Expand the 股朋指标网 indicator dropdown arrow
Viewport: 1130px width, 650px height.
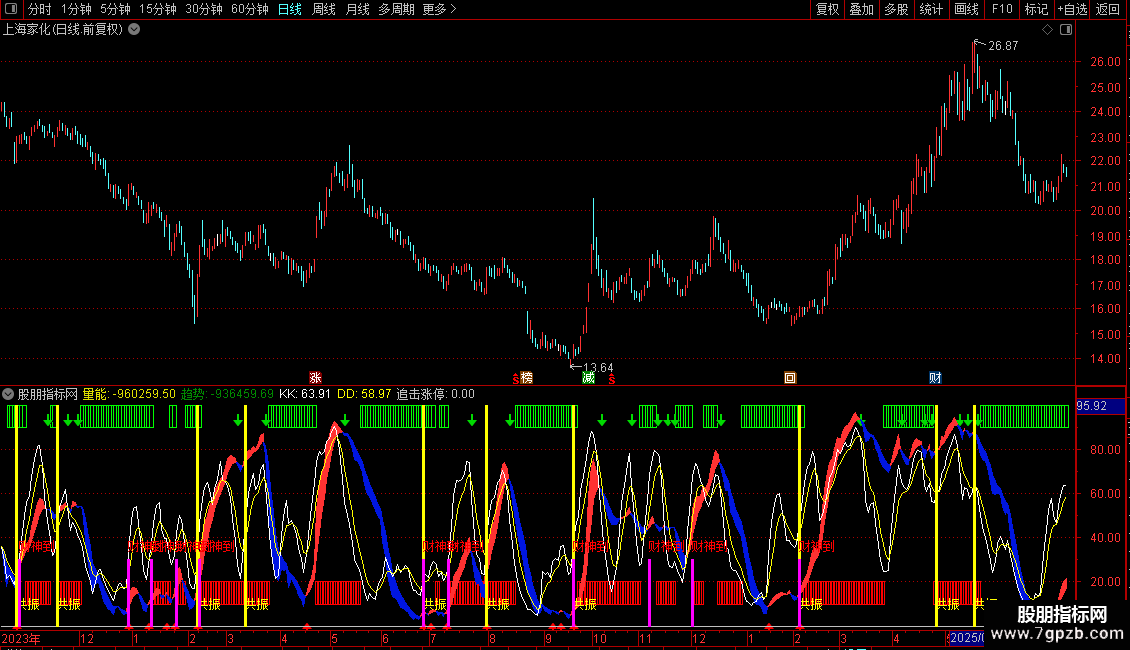pyautogui.click(x=9, y=394)
